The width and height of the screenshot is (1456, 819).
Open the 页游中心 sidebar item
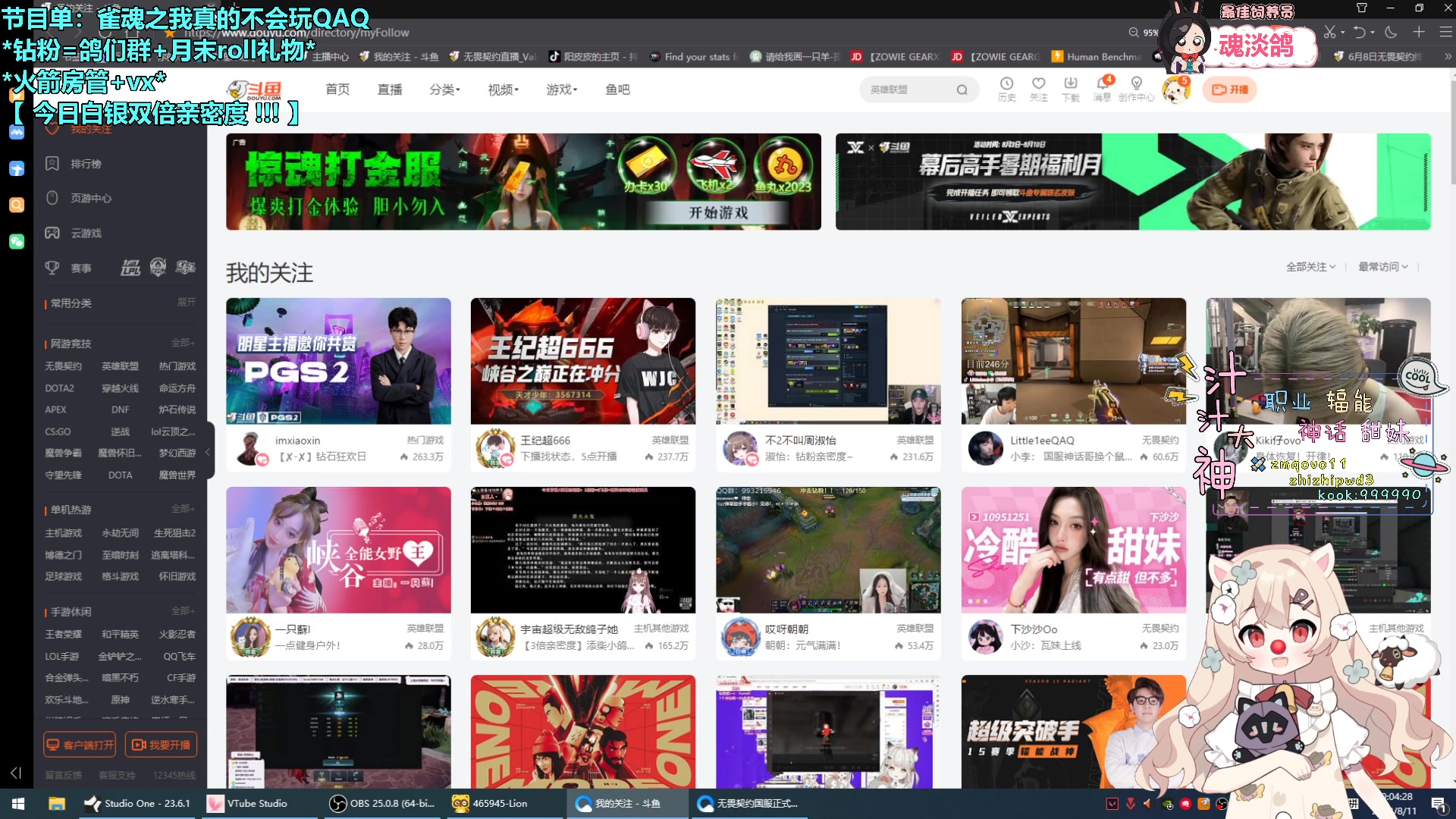tap(91, 198)
